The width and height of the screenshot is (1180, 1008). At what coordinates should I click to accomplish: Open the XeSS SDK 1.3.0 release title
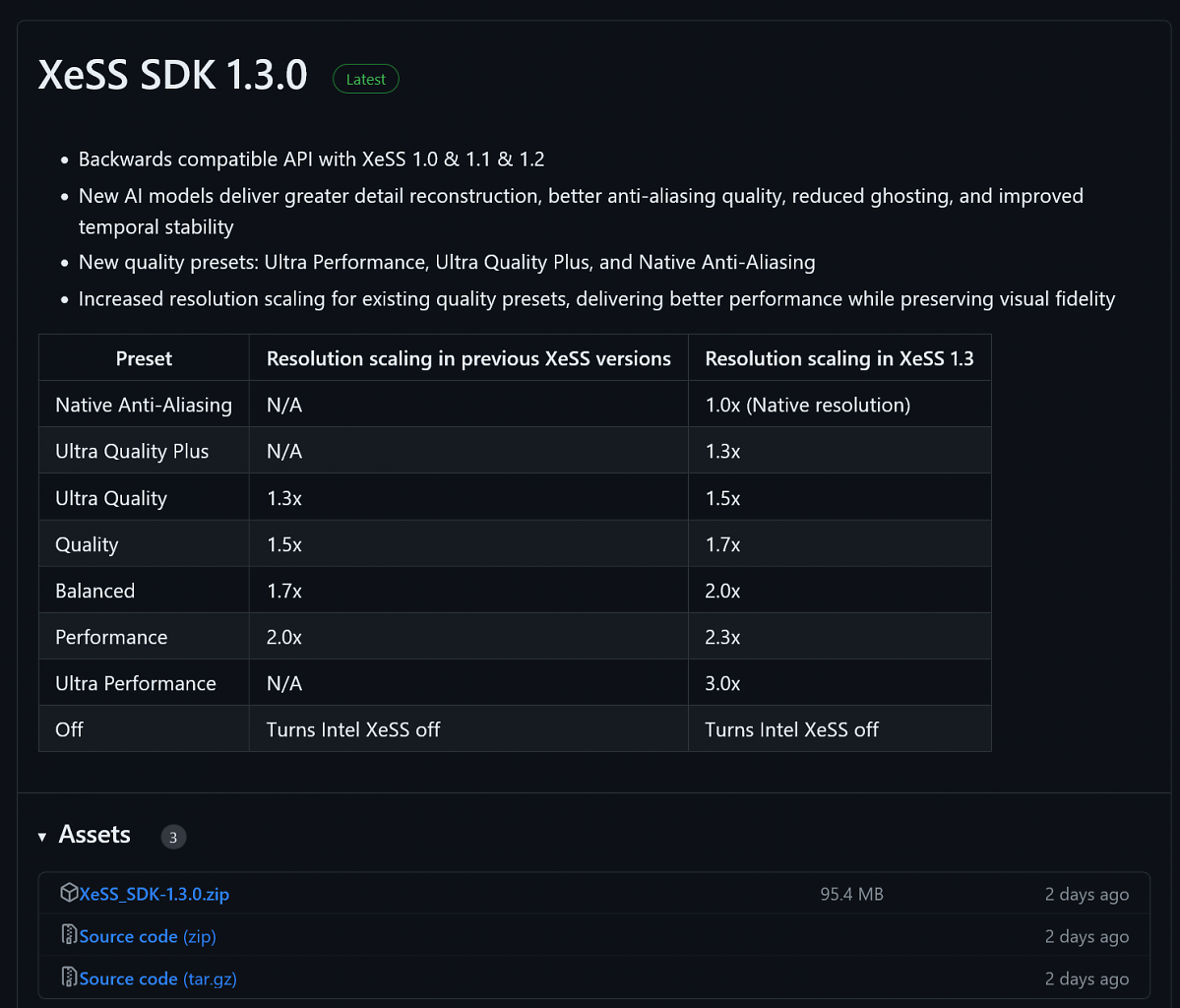tap(172, 75)
